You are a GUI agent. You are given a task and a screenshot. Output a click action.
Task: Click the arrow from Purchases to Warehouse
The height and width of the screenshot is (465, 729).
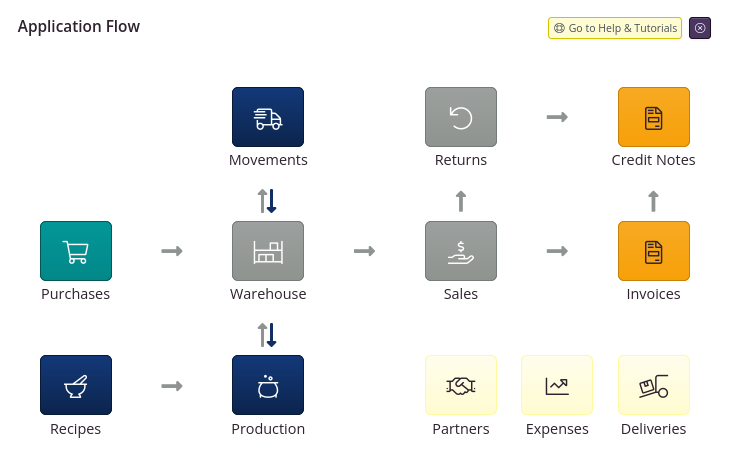(172, 251)
